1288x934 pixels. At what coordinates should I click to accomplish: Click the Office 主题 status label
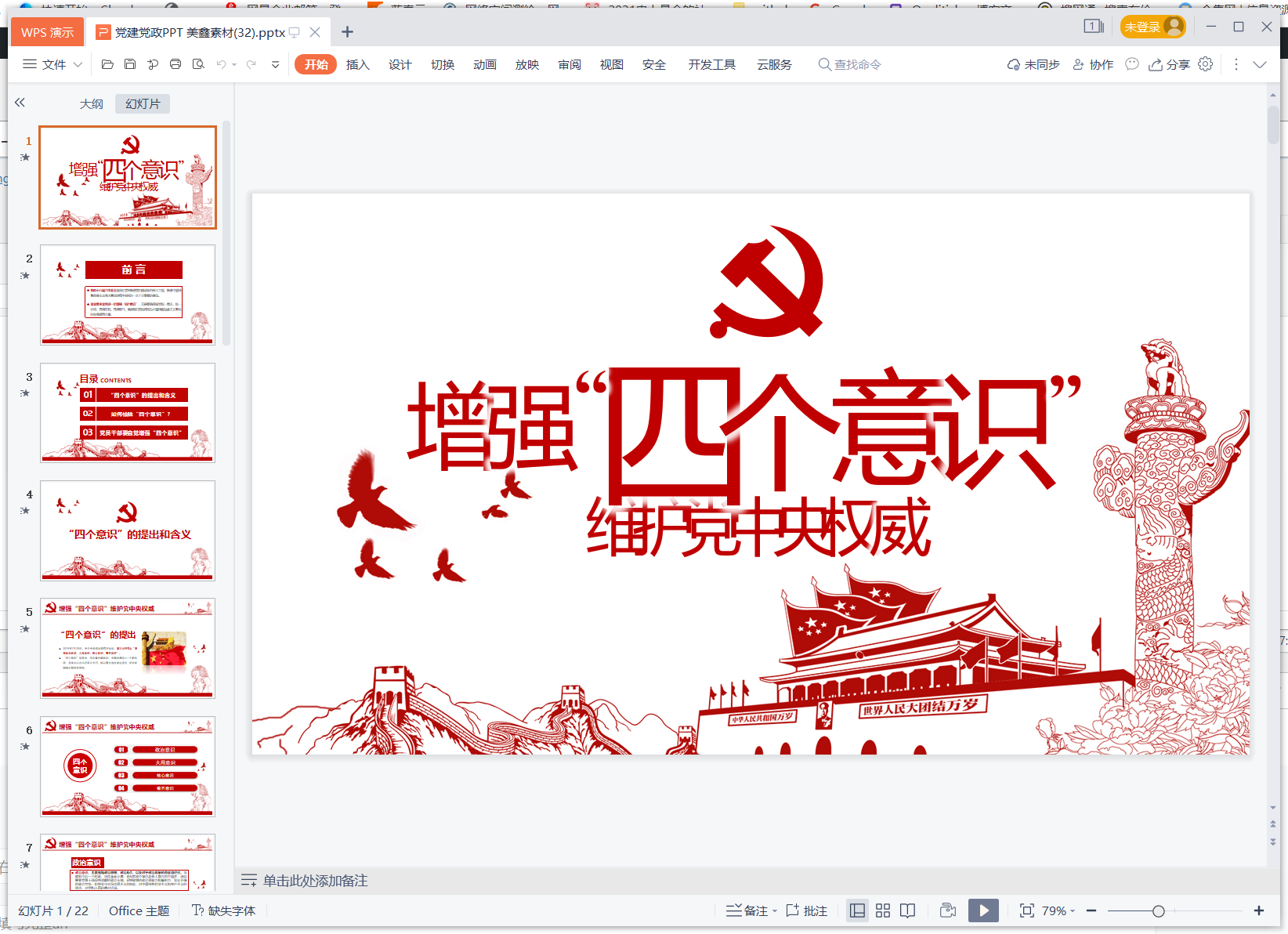tap(139, 910)
